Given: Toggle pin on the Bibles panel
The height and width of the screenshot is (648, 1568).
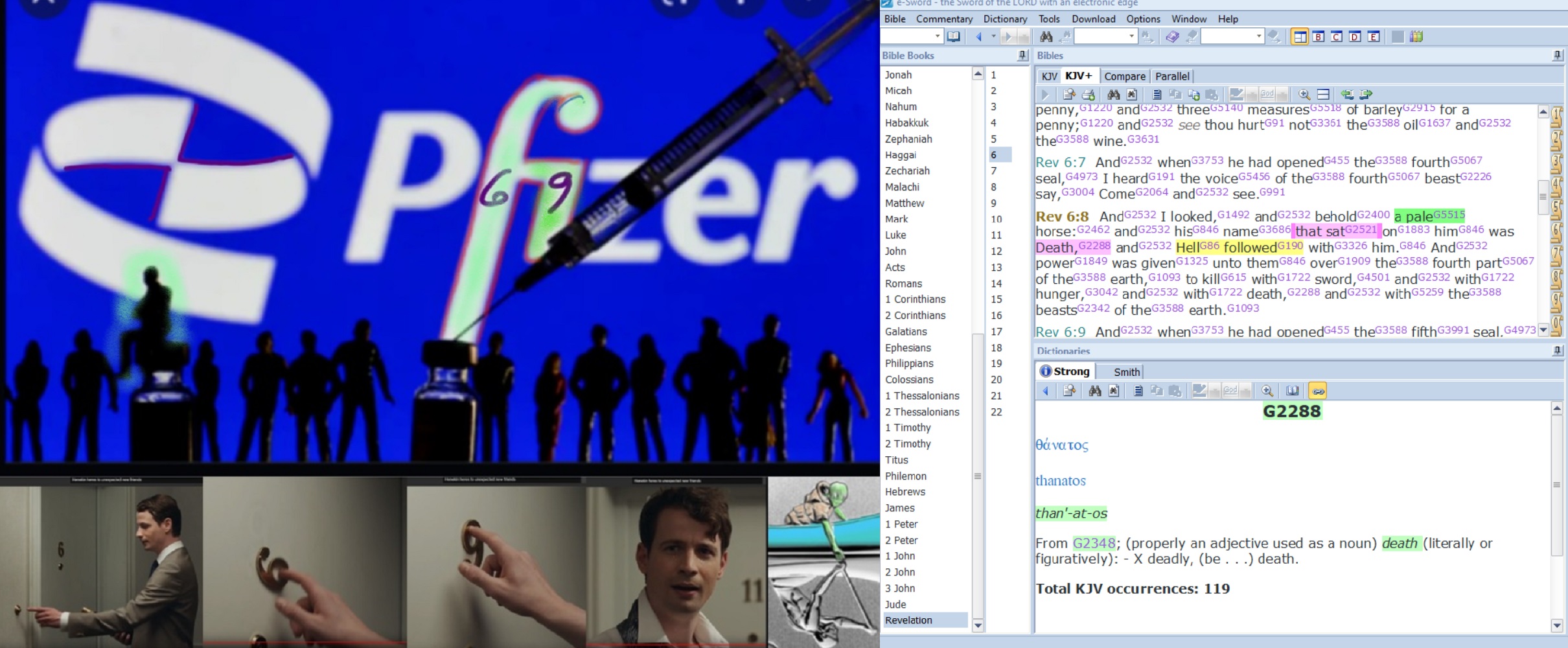Looking at the screenshot, I should 1558,56.
